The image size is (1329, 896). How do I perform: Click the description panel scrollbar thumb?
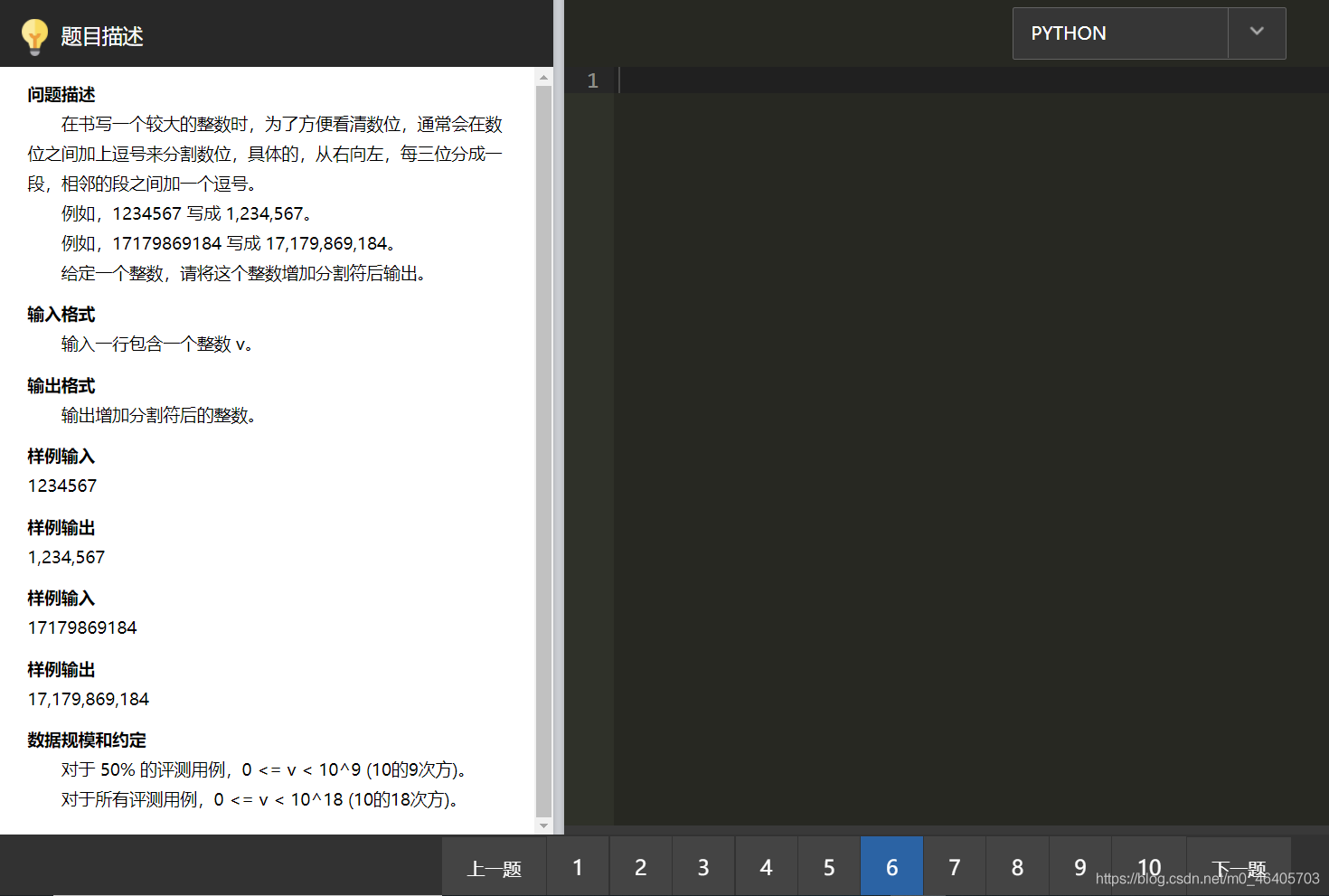coord(543,451)
